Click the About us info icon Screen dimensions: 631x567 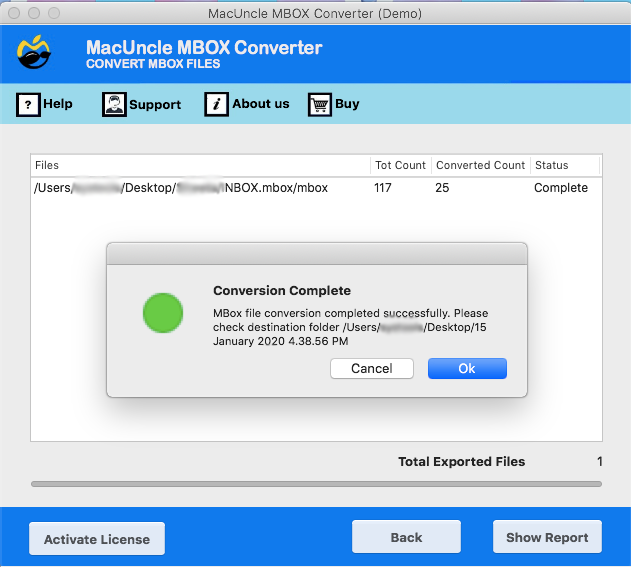point(217,104)
